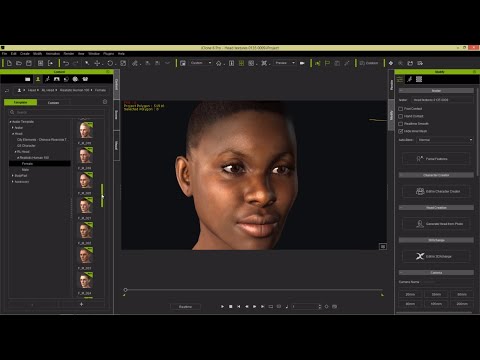Select the Male tree item

click(25, 170)
